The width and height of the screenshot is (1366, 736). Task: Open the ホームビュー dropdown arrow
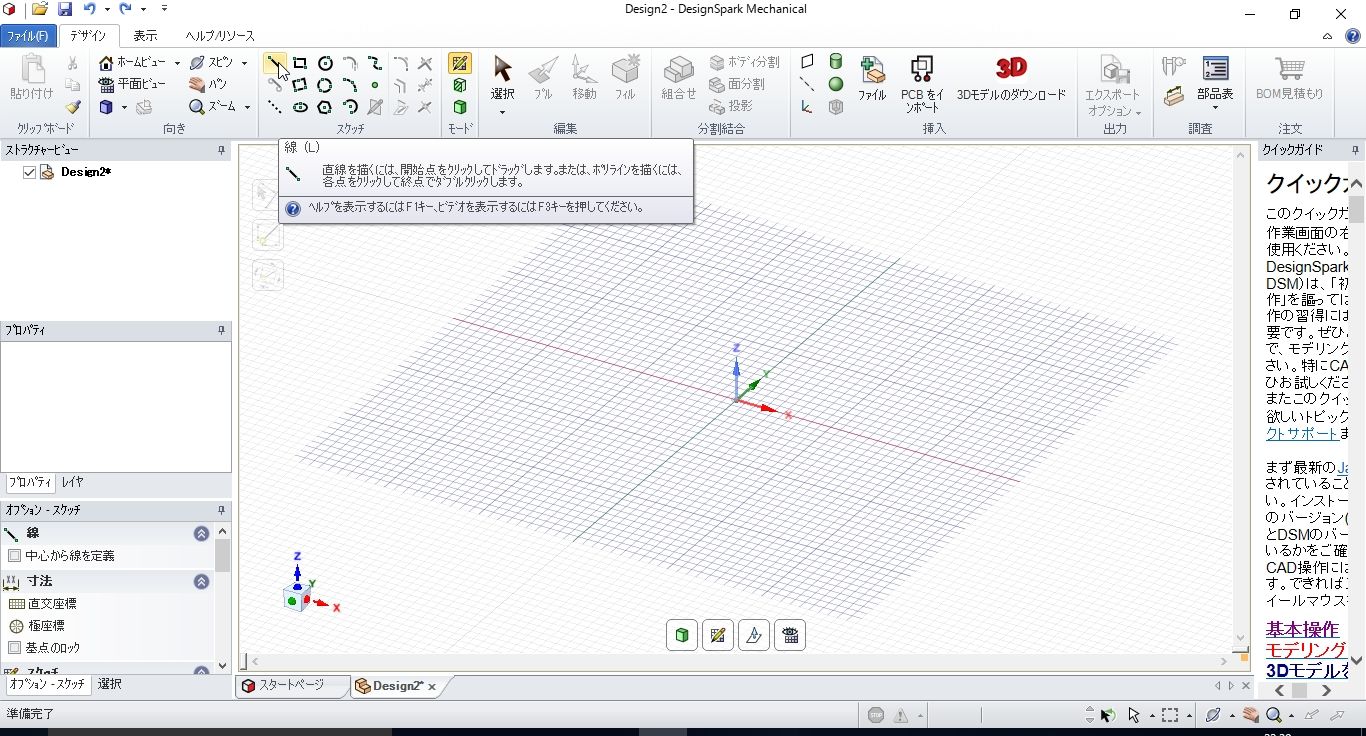pyautogui.click(x=177, y=63)
